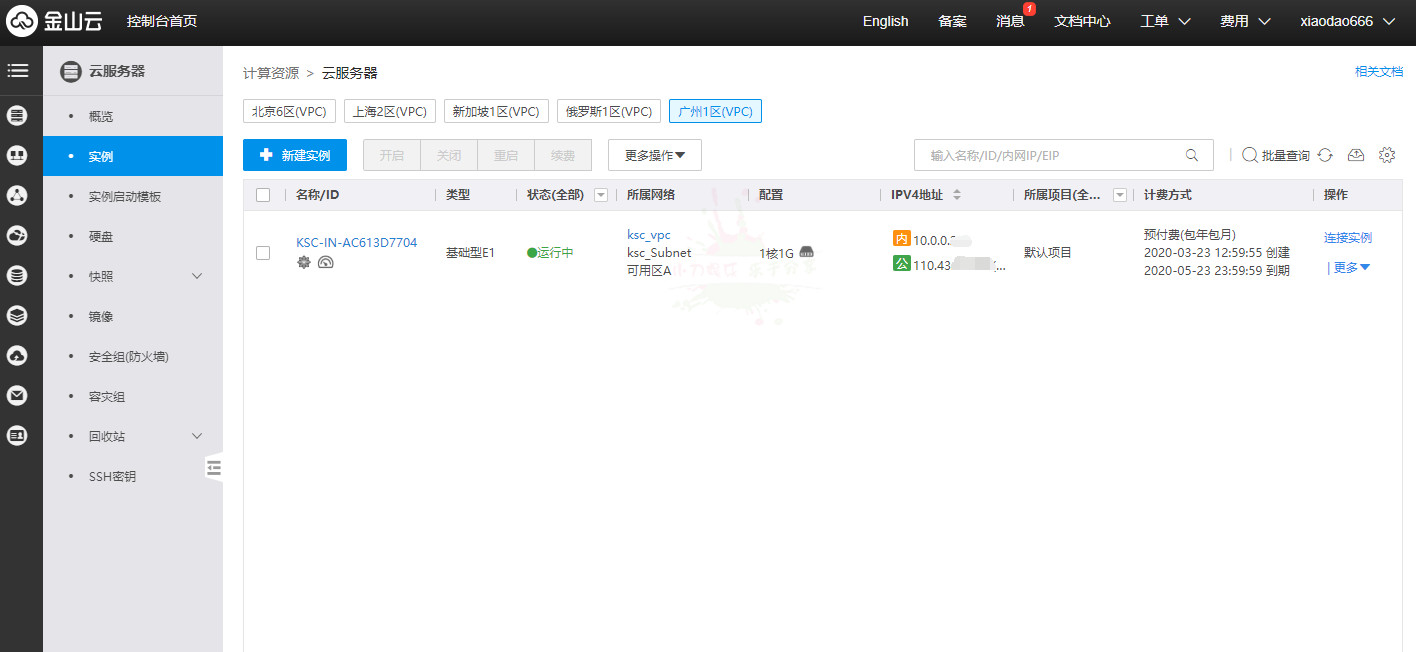Viewport: 1416px width, 652px height.
Task: Click the 新建实例 button
Action: point(295,155)
